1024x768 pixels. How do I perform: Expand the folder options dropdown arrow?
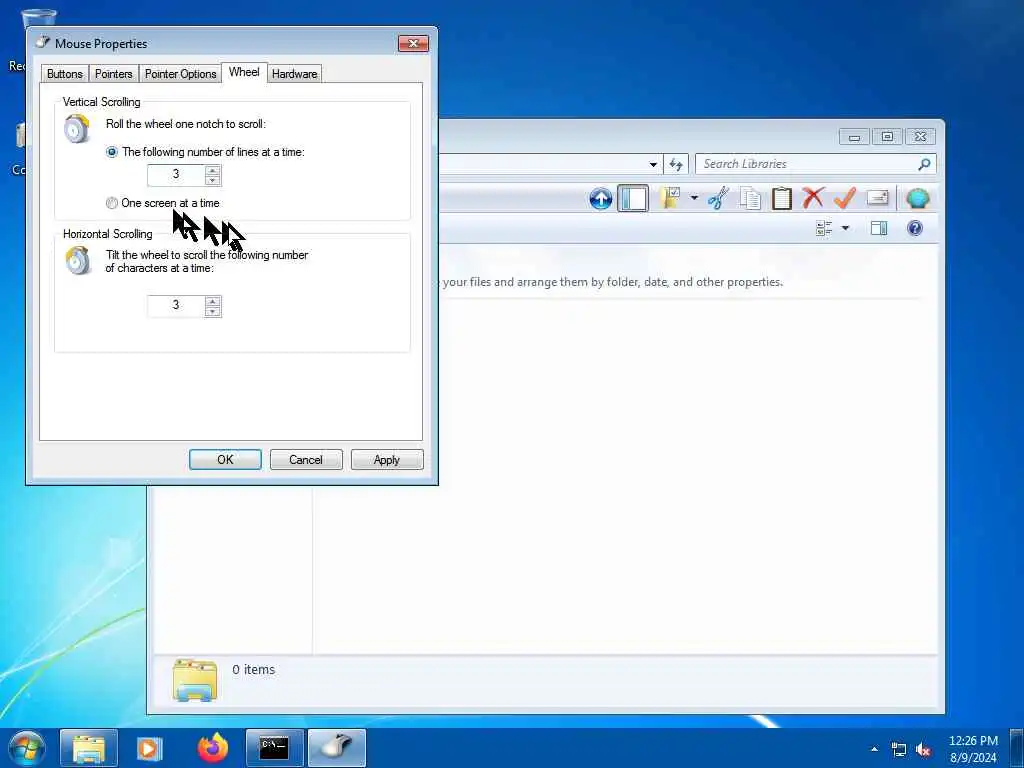tap(694, 198)
